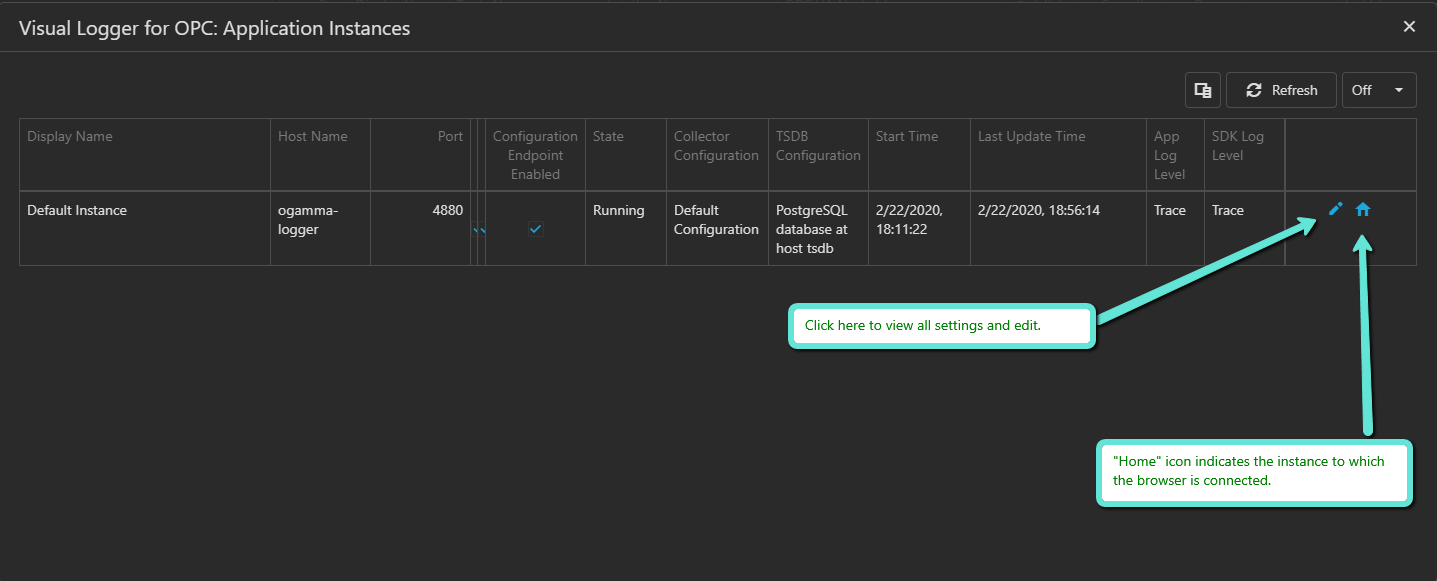Sort by the Start Time column header
Screen dimensions: 1437x581
point(907,137)
